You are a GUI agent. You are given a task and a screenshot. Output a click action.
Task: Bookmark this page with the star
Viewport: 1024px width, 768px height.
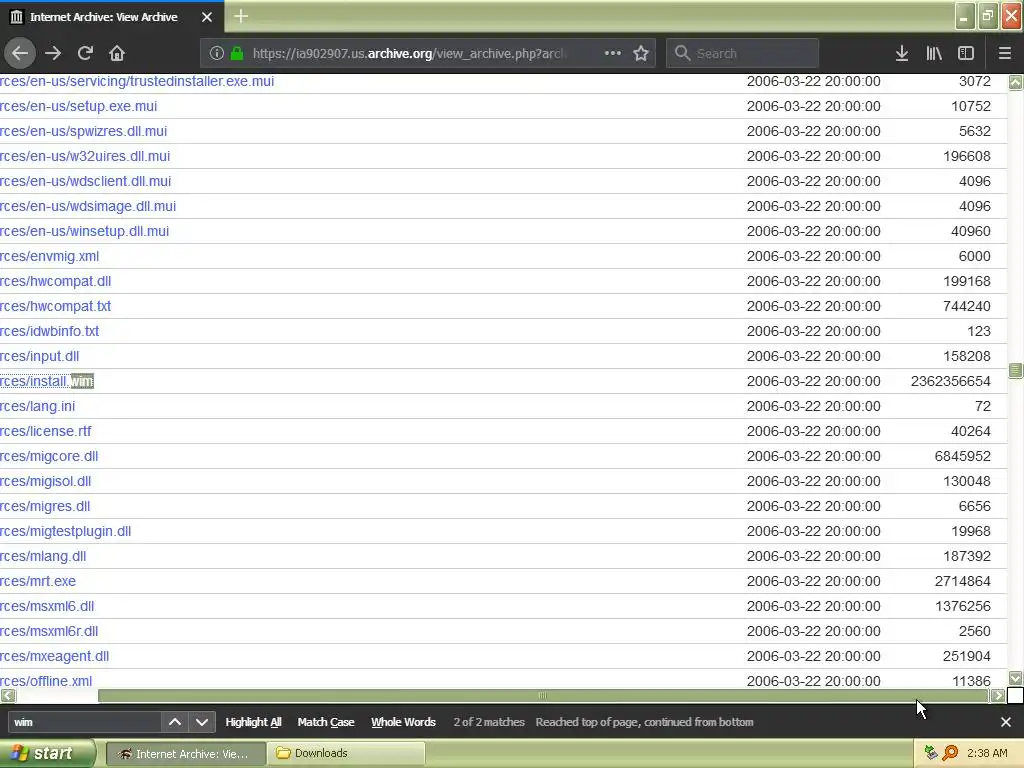pos(641,53)
